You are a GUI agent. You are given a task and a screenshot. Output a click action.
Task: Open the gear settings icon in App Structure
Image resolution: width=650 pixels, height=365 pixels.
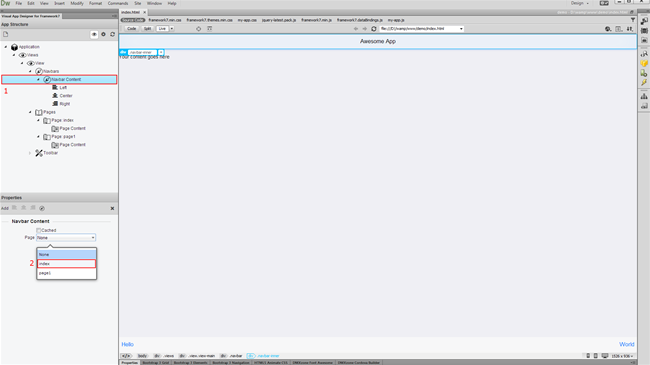pyautogui.click(x=104, y=34)
